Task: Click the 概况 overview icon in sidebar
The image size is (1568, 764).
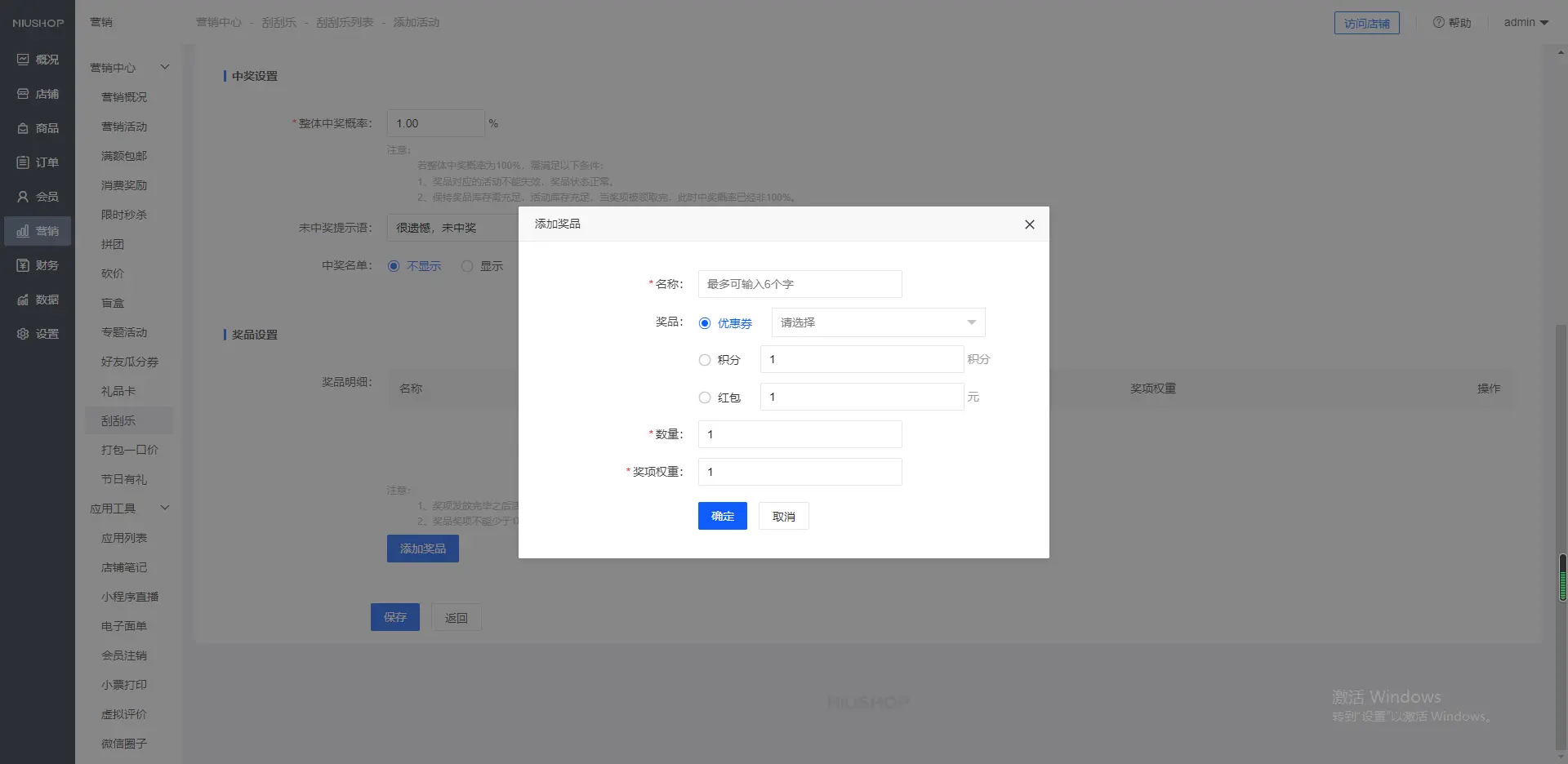Action: [x=23, y=60]
